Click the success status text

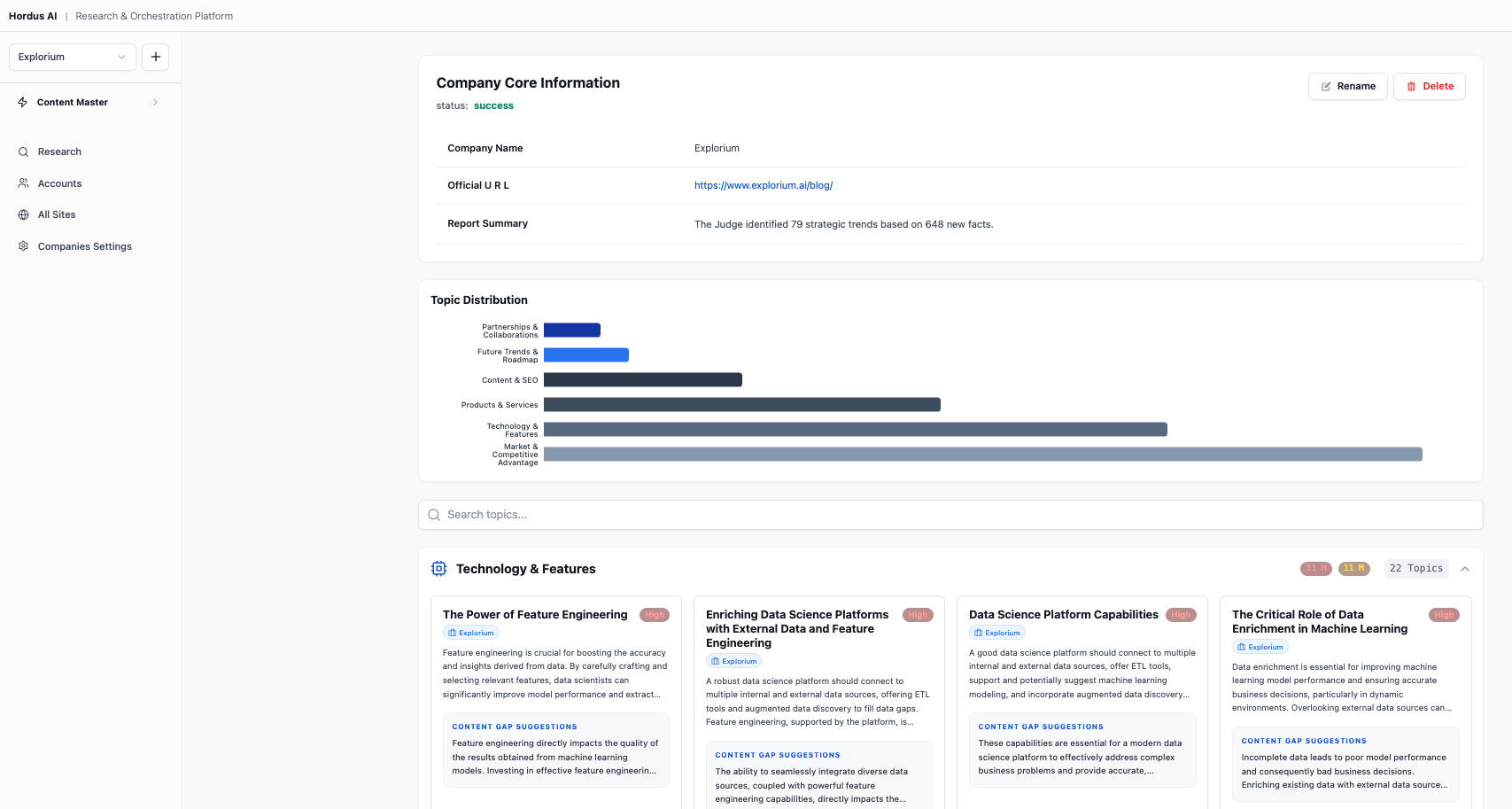(x=493, y=106)
